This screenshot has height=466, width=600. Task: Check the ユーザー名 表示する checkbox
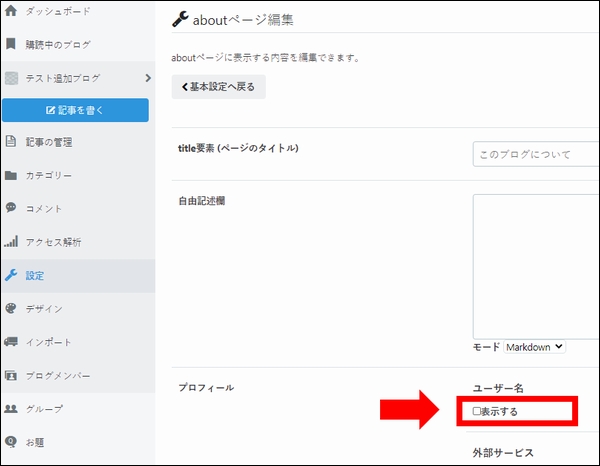pyautogui.click(x=476, y=411)
